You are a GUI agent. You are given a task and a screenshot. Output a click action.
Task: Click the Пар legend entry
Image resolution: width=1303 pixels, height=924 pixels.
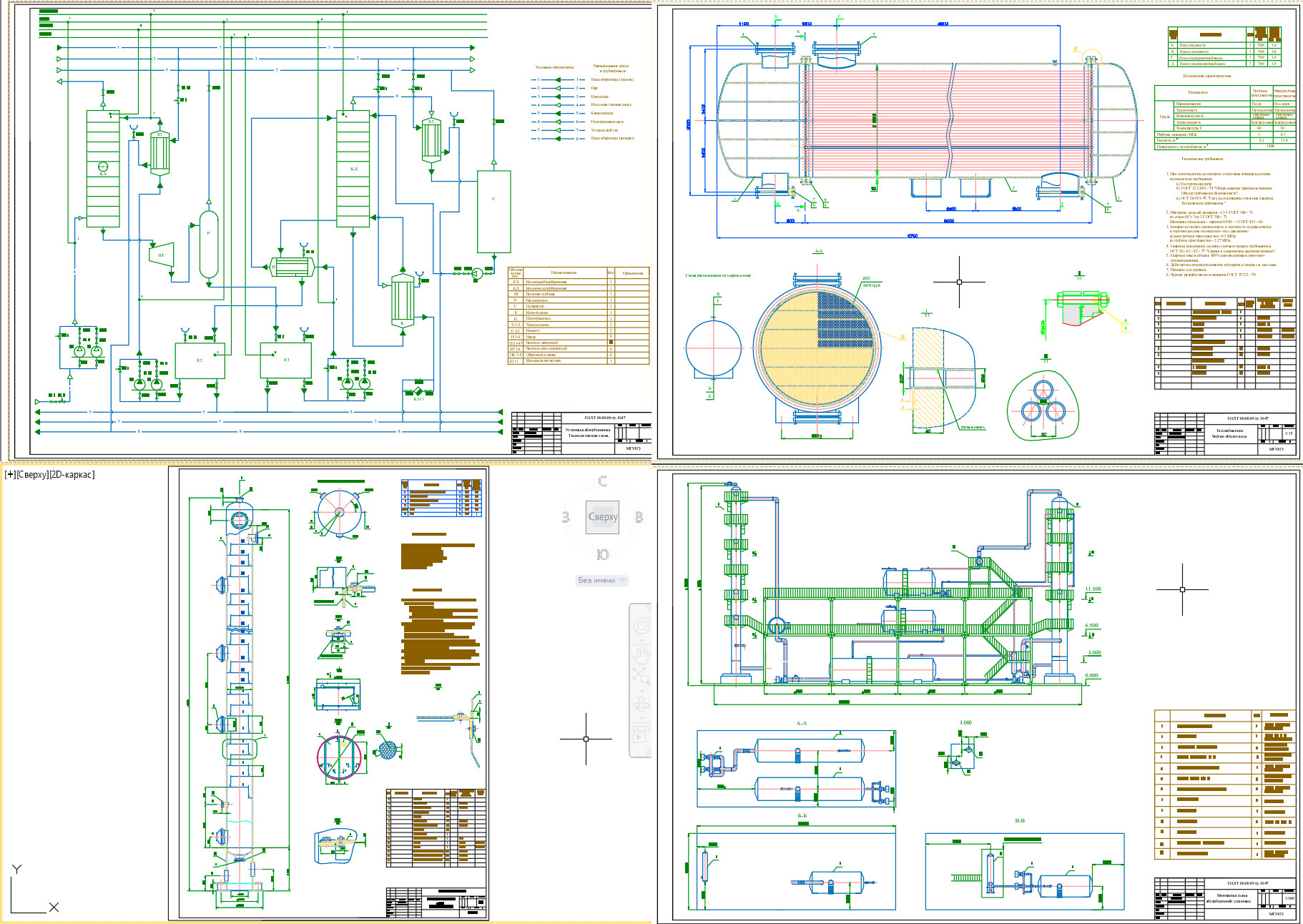pos(594,88)
